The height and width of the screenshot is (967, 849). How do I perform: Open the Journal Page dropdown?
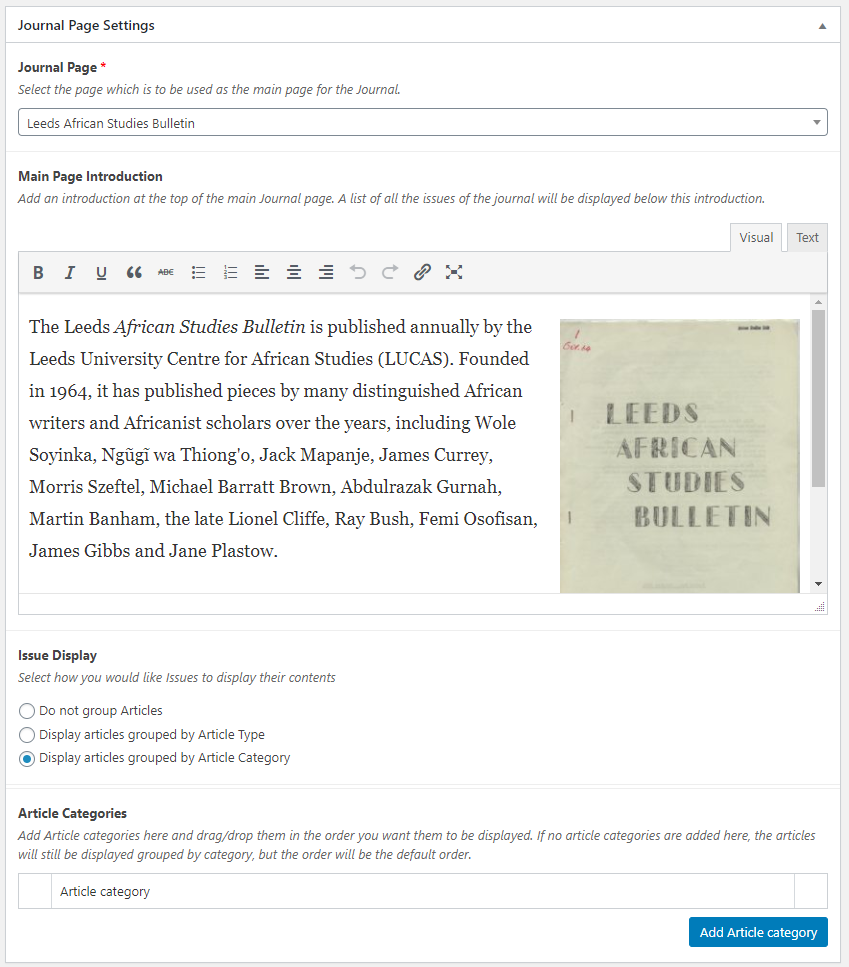(x=423, y=123)
